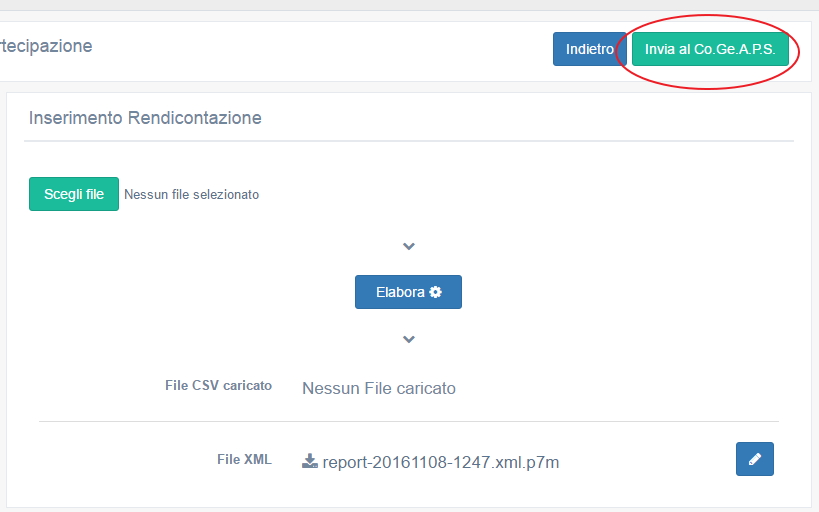Click the separator between CSV and XML rows
Viewport: 819px width, 512px height.
pos(408,421)
